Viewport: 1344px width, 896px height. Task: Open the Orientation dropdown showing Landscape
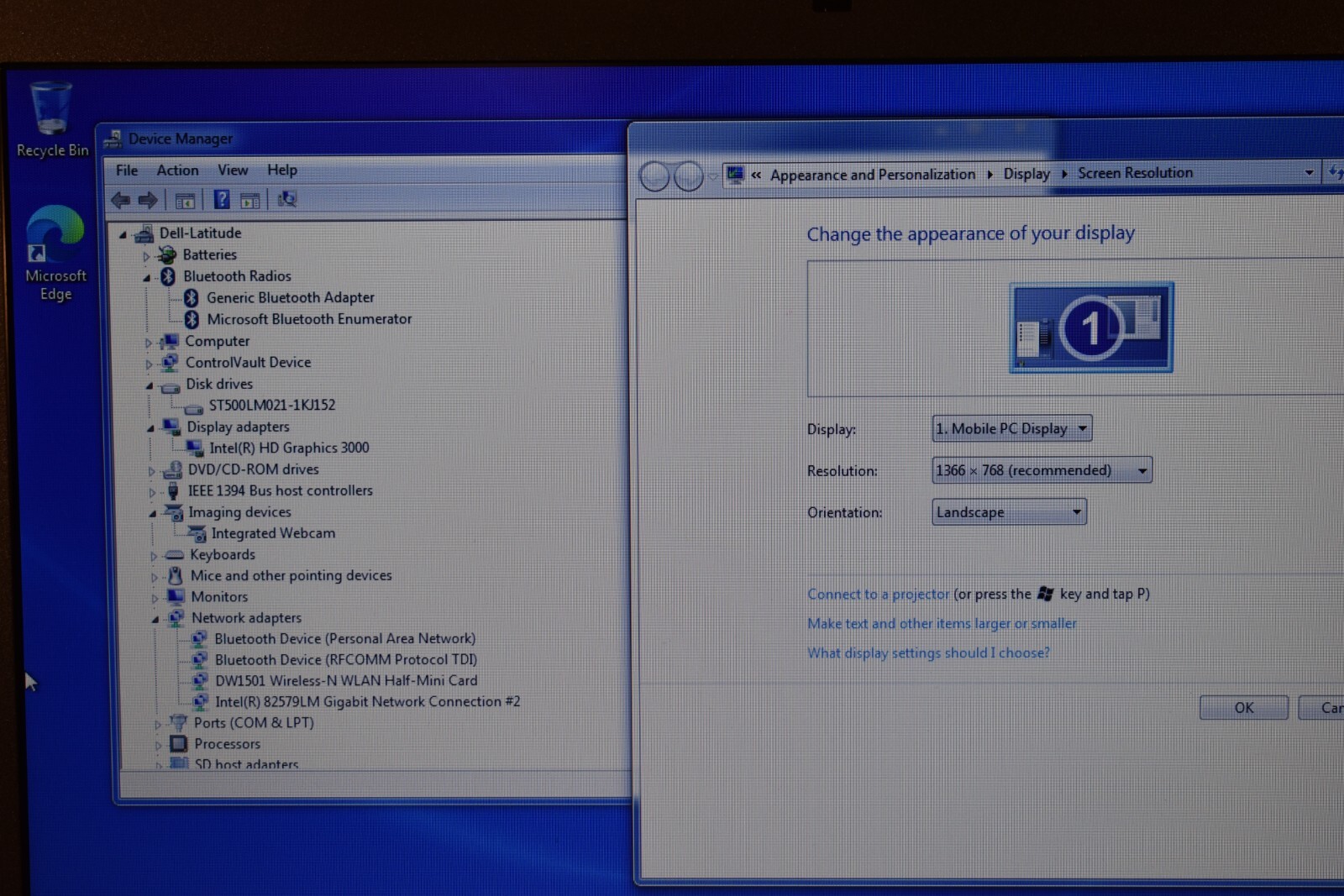click(x=1009, y=512)
